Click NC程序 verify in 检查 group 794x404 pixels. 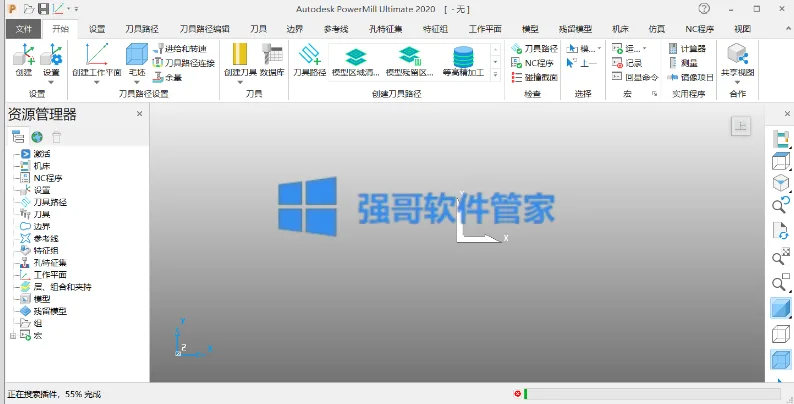532,63
